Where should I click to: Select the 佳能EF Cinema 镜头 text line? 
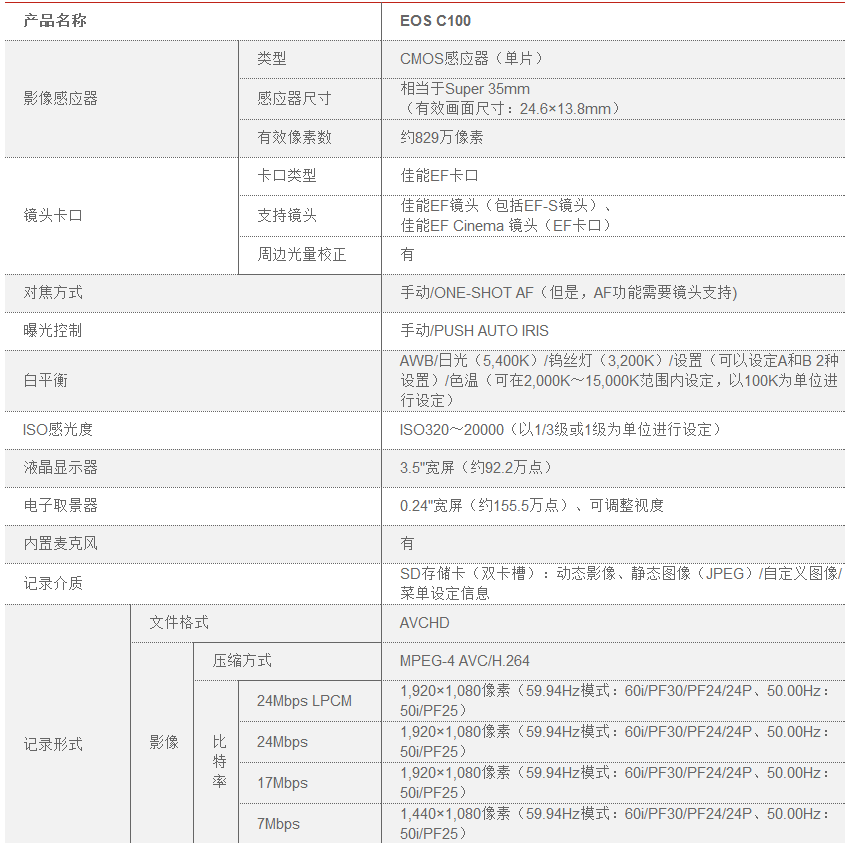[506, 225]
